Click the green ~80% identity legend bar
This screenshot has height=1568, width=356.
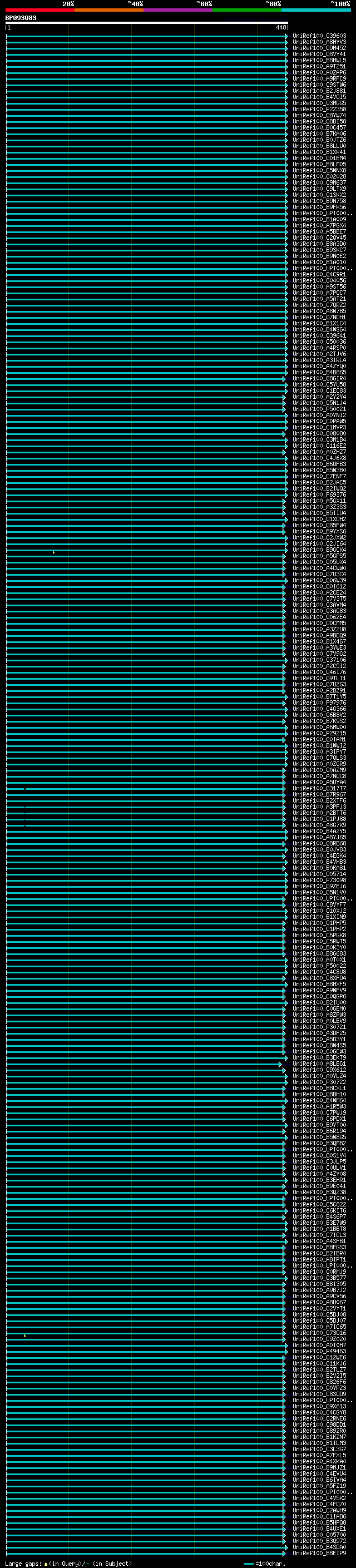pos(247,11)
